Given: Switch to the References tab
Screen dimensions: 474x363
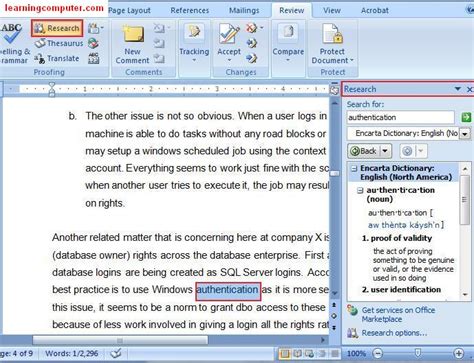Looking at the screenshot, I should point(190,10).
